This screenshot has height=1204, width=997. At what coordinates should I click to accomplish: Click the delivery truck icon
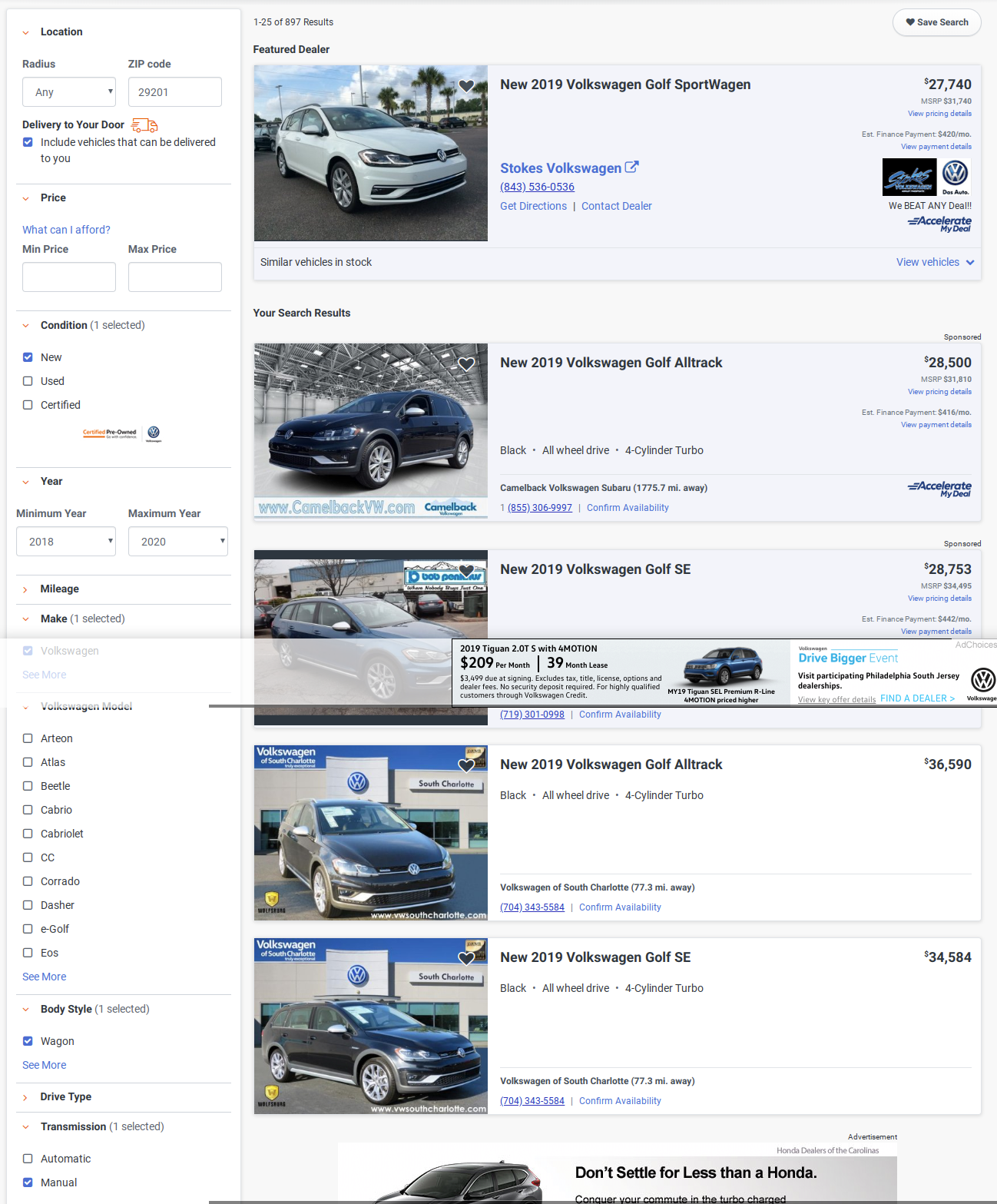click(144, 125)
